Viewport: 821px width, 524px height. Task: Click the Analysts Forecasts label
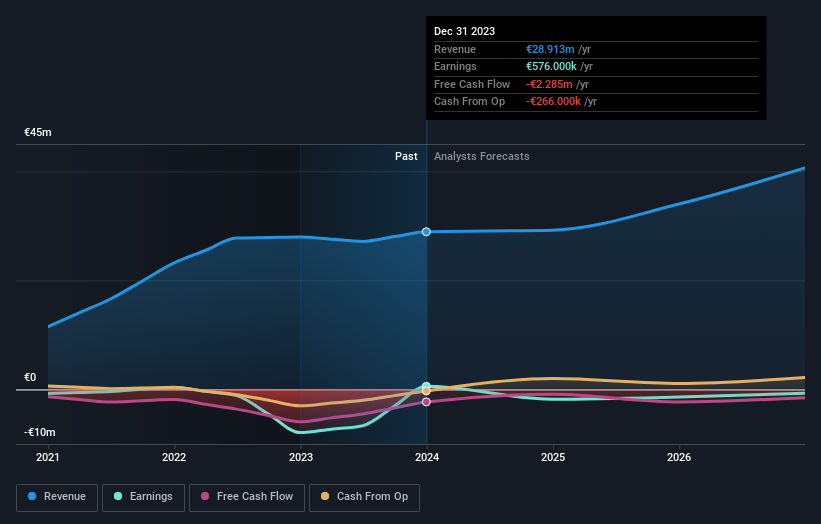[481, 156]
